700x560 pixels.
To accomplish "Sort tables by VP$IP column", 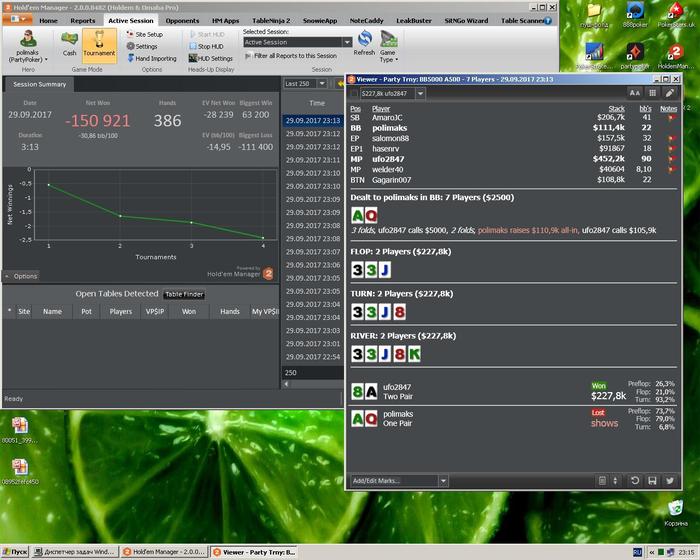I will pyautogui.click(x=155, y=311).
